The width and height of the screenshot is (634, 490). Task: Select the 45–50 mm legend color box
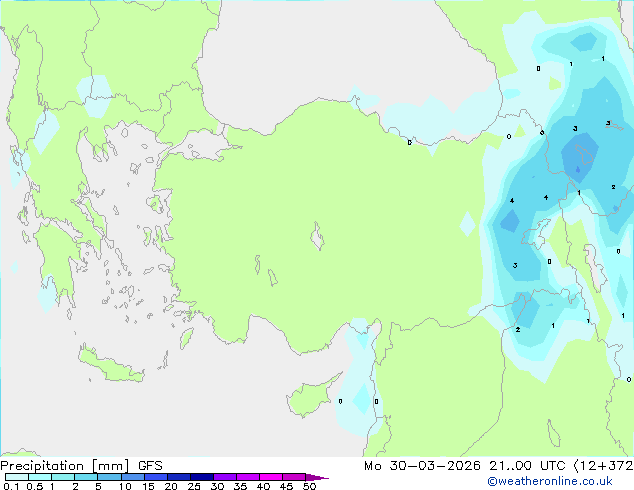coord(294,477)
